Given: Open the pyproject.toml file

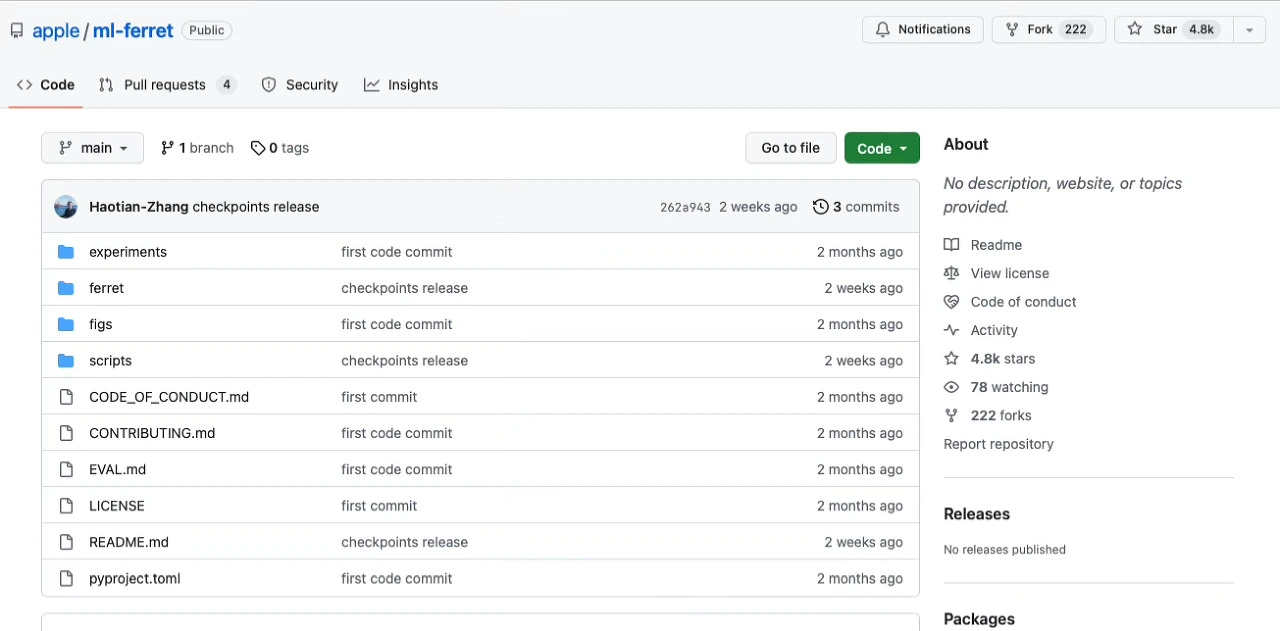Looking at the screenshot, I should tap(135, 578).
